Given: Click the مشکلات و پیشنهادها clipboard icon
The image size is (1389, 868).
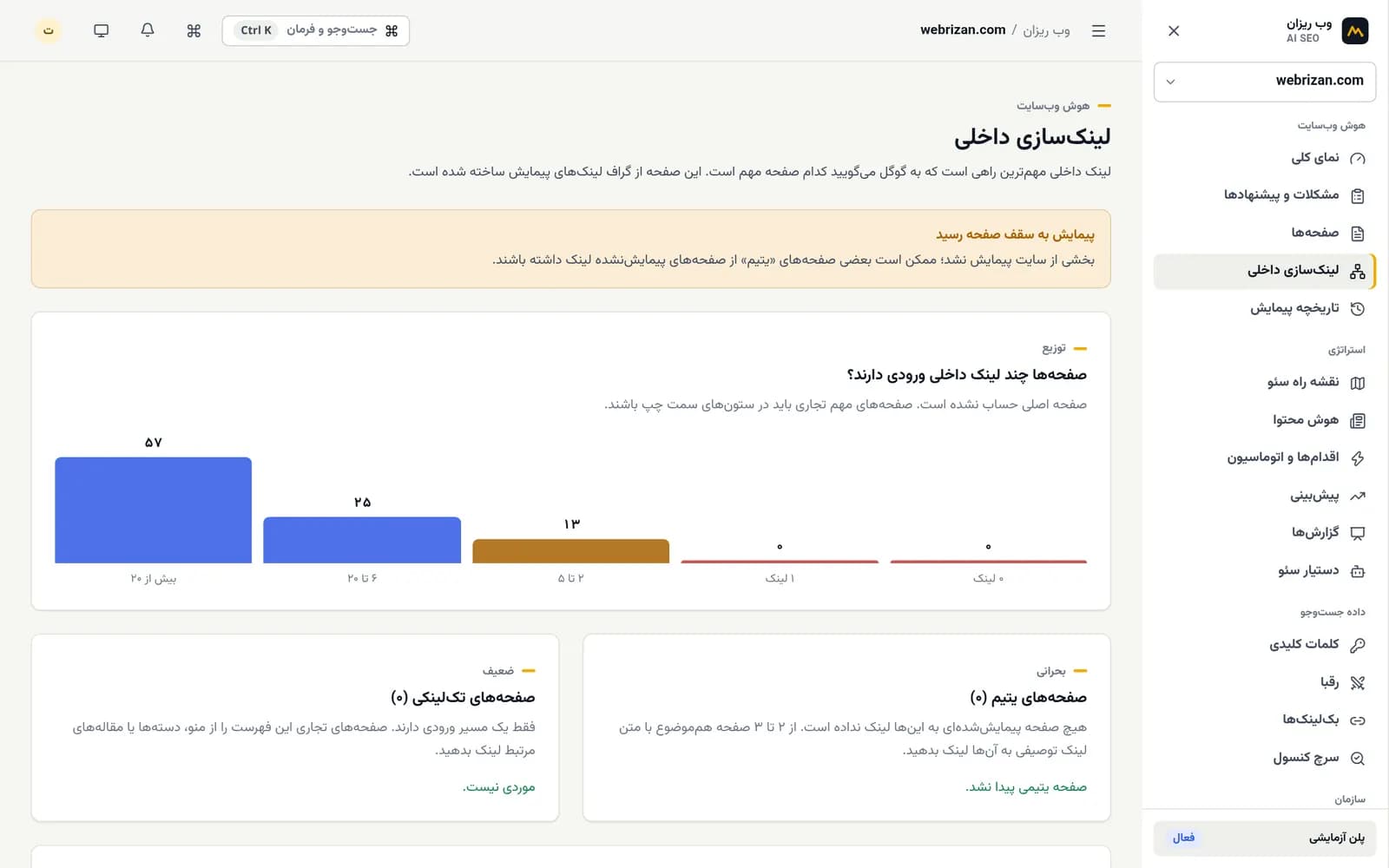Looking at the screenshot, I should 1358,195.
